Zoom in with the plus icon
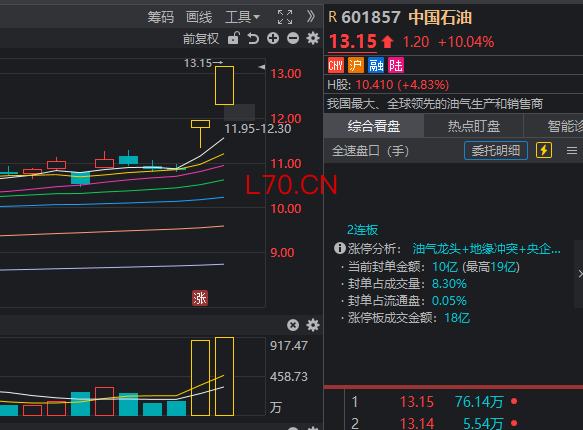Screen dimensions: 583x430 [273, 38]
